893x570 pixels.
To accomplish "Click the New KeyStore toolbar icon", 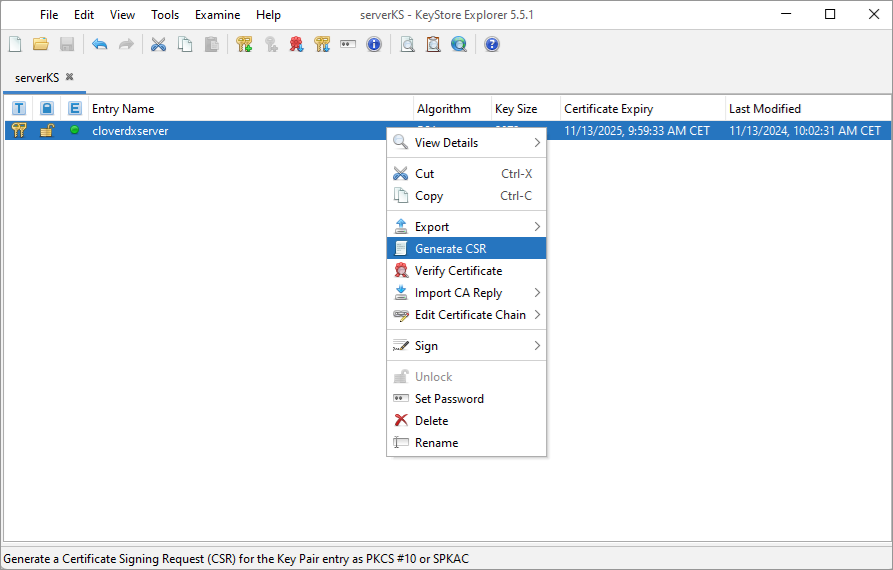I will pos(15,44).
